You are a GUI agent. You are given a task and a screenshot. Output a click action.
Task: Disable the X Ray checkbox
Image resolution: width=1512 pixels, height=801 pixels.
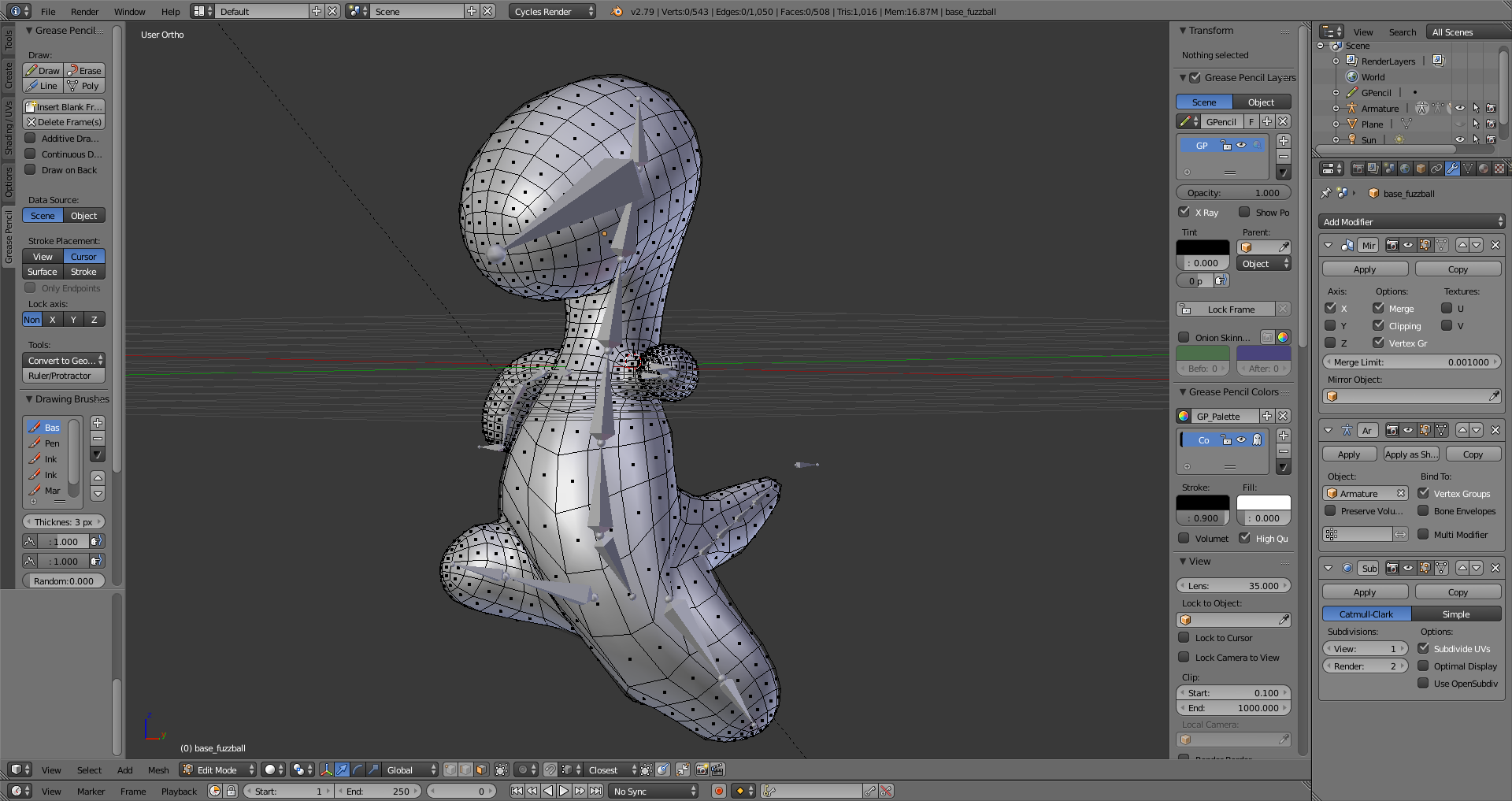click(1184, 212)
